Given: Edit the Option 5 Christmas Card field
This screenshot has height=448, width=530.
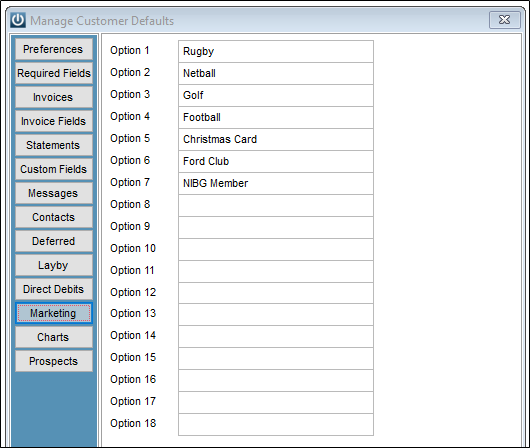Looking at the screenshot, I should click(x=276, y=139).
